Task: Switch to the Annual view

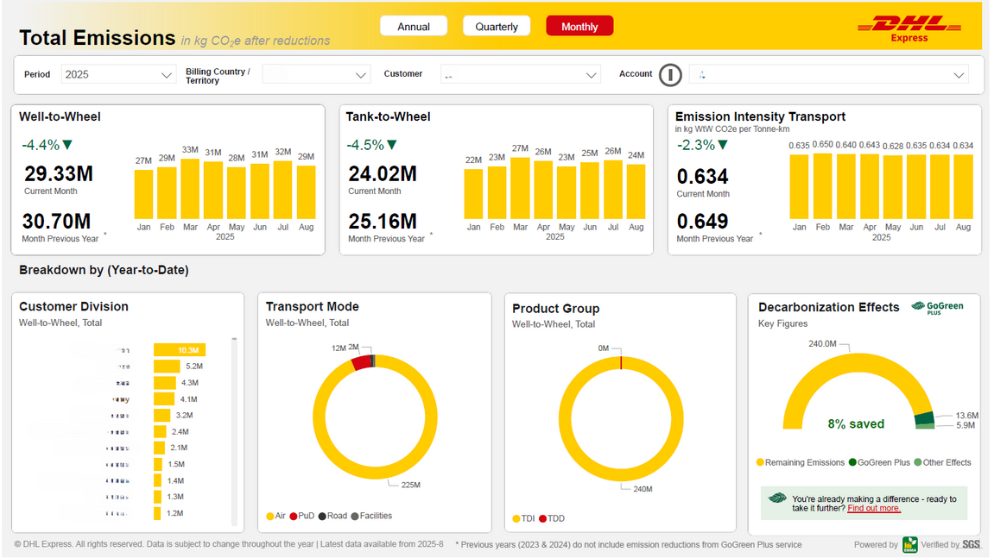Action: point(413,27)
